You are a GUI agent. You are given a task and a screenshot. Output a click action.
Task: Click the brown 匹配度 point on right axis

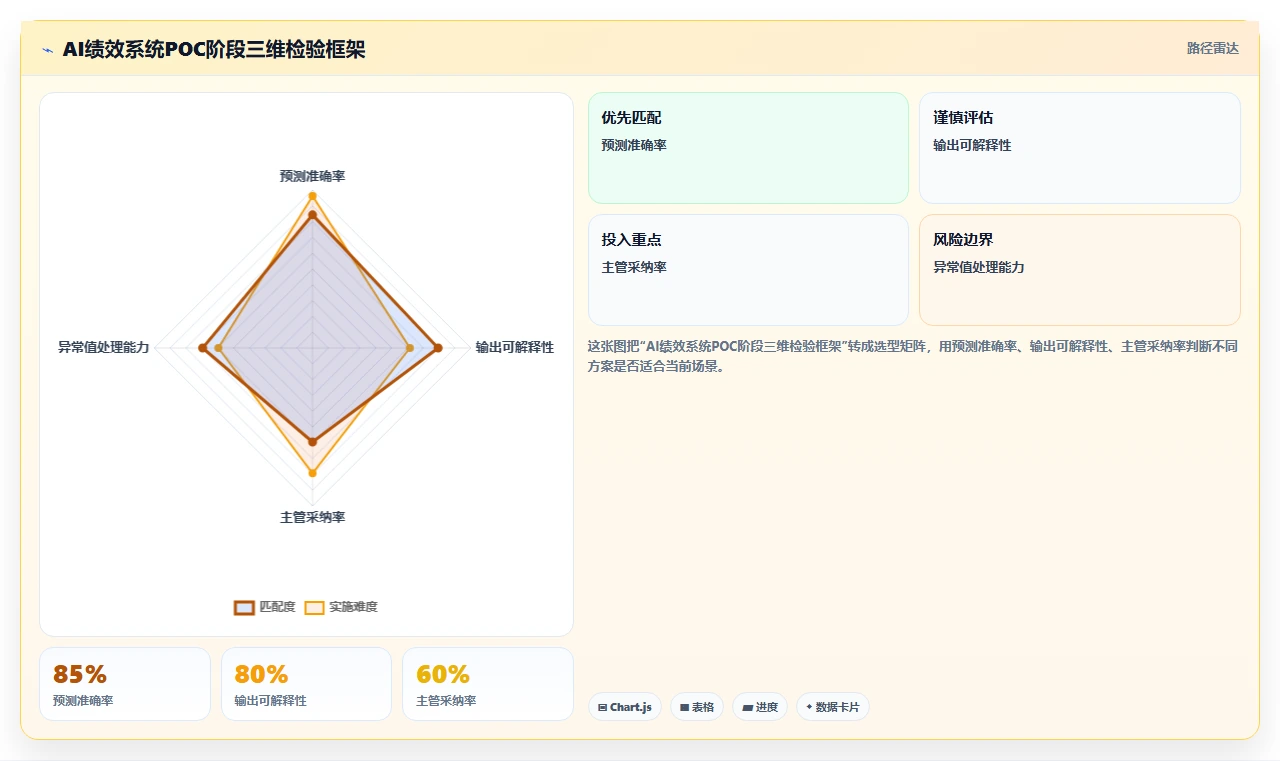pos(437,348)
